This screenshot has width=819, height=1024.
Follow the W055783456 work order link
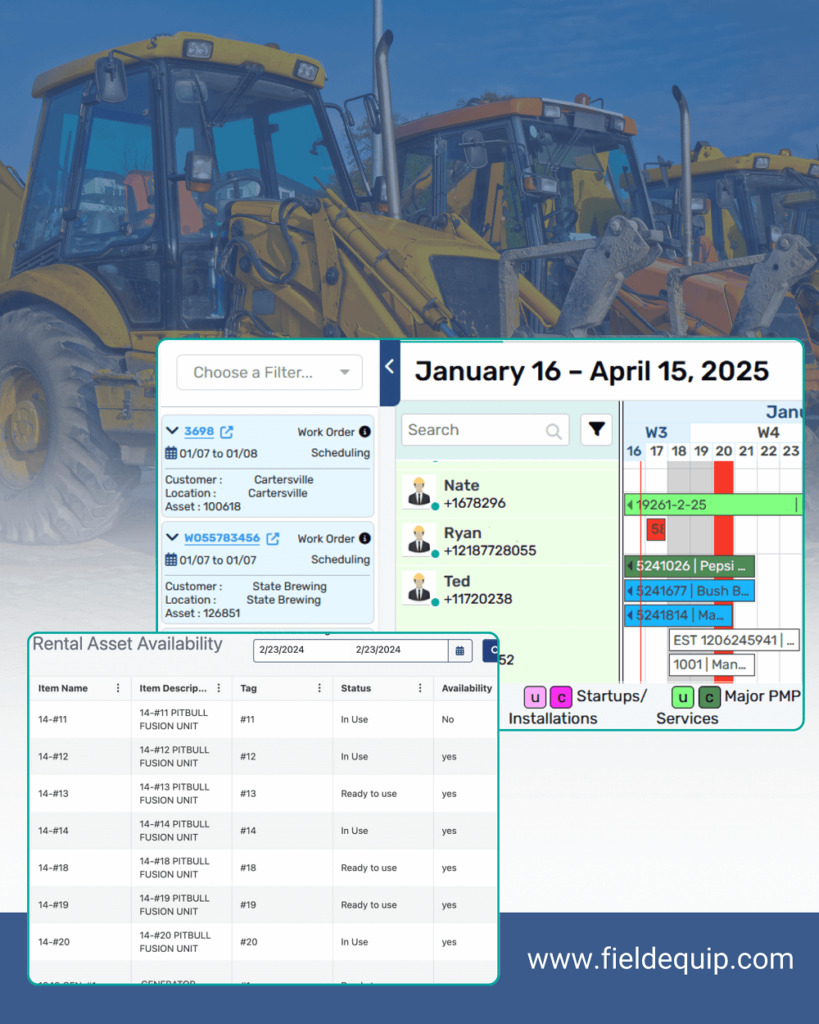point(222,538)
